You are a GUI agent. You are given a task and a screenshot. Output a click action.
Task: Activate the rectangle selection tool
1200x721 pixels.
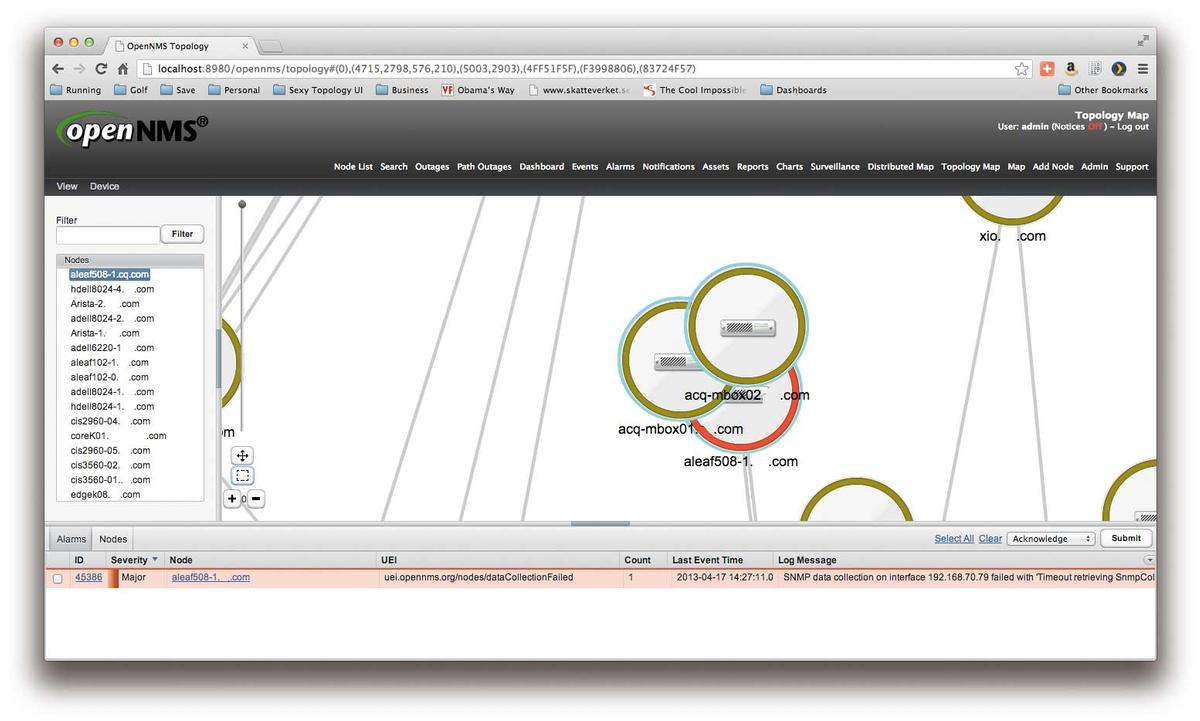[243, 476]
